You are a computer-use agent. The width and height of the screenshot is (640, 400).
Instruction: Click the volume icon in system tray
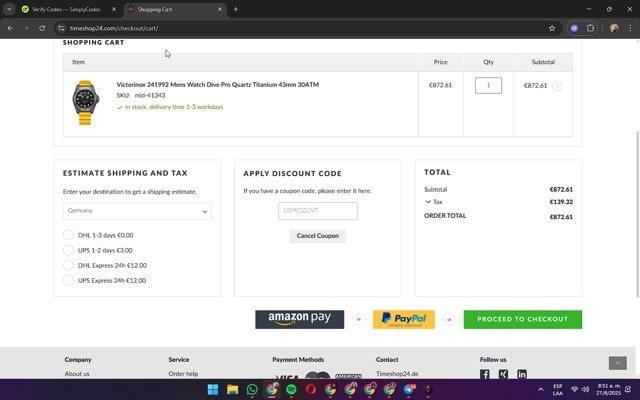pos(585,389)
